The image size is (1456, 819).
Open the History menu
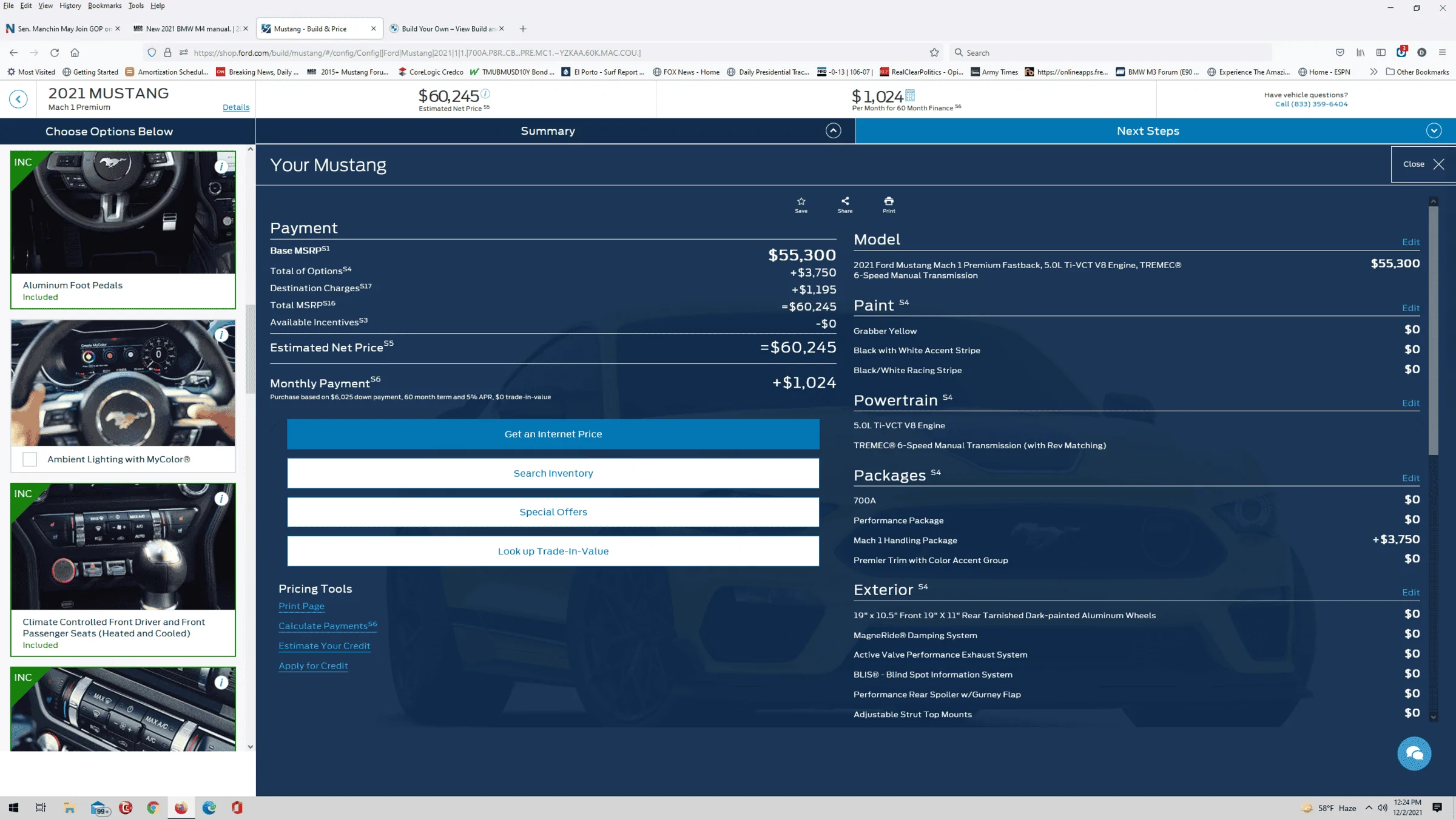click(70, 5)
